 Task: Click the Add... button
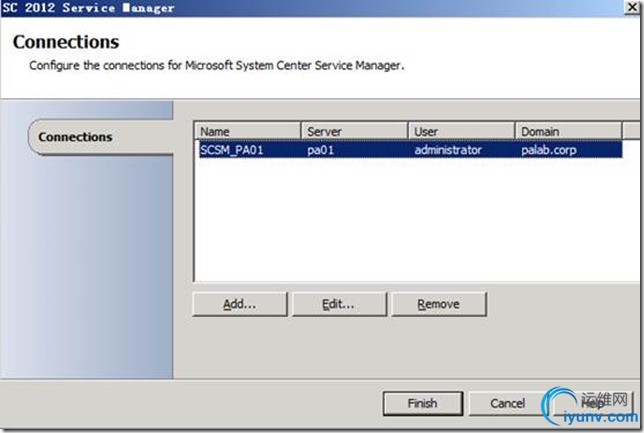click(240, 304)
